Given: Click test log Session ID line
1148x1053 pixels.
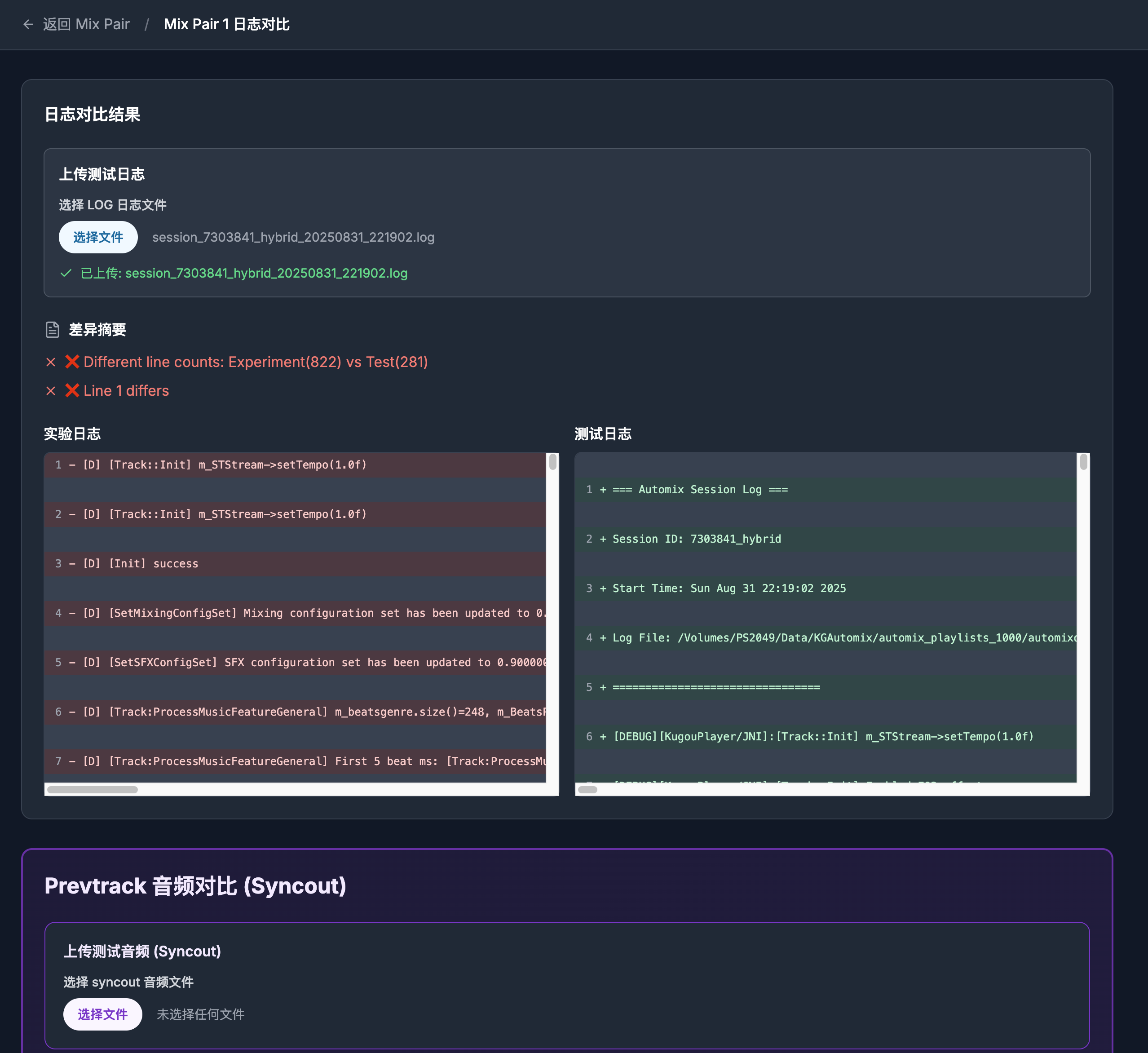Looking at the screenshot, I should [826, 539].
